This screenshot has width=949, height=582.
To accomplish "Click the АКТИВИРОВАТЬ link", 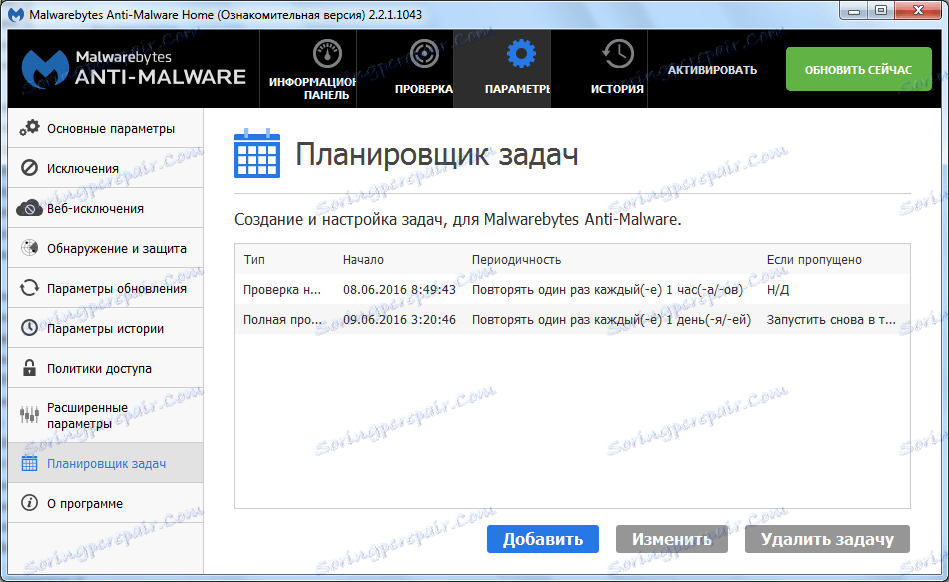I will (712, 70).
